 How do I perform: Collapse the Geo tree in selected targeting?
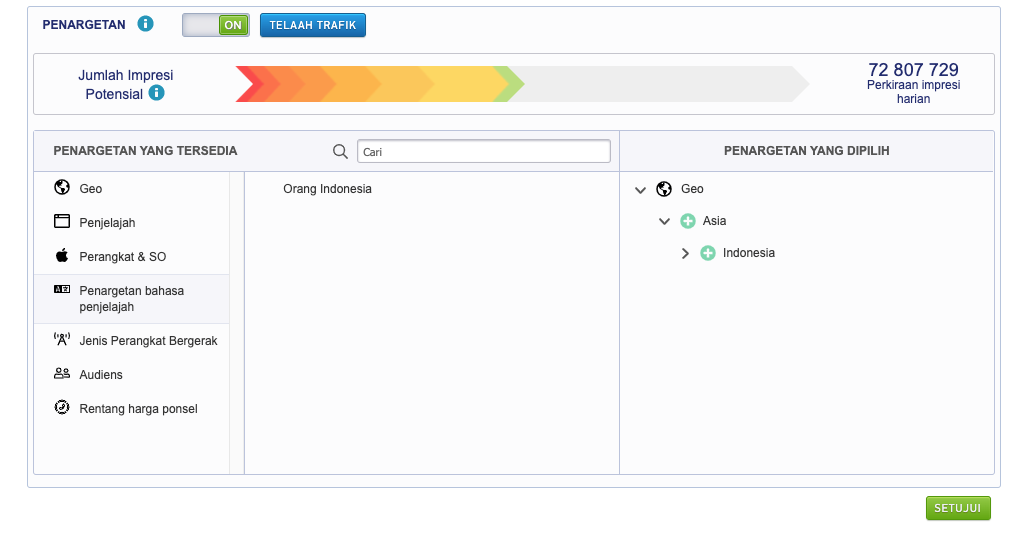click(x=641, y=189)
